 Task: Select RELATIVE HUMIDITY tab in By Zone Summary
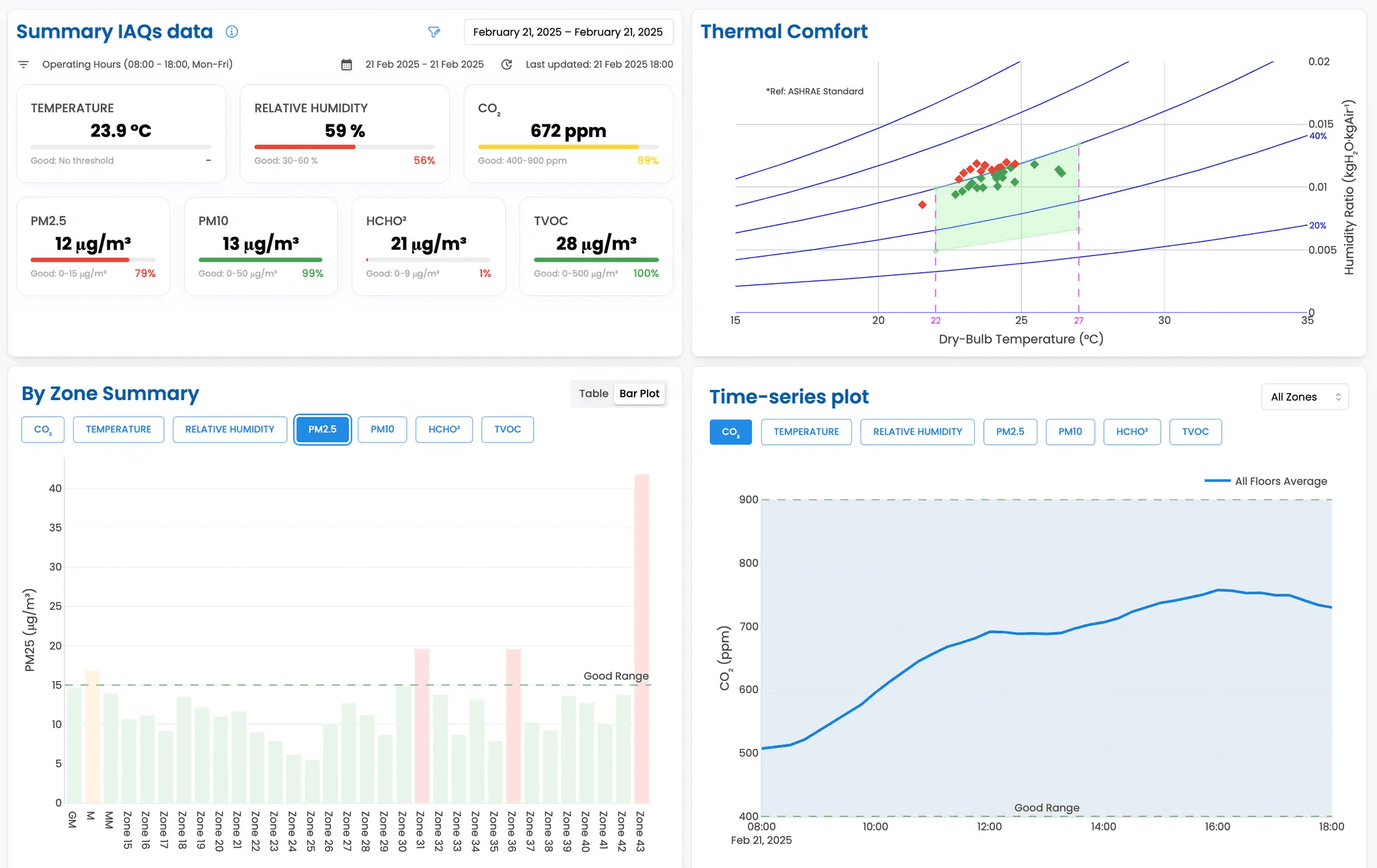[229, 429]
